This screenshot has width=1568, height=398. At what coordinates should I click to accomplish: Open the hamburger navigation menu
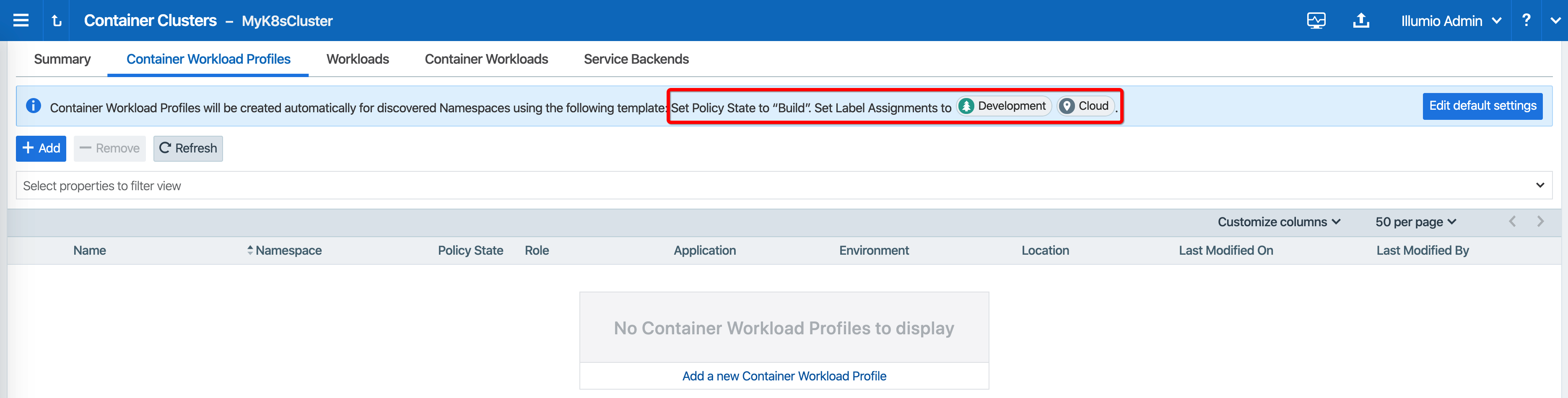20,20
